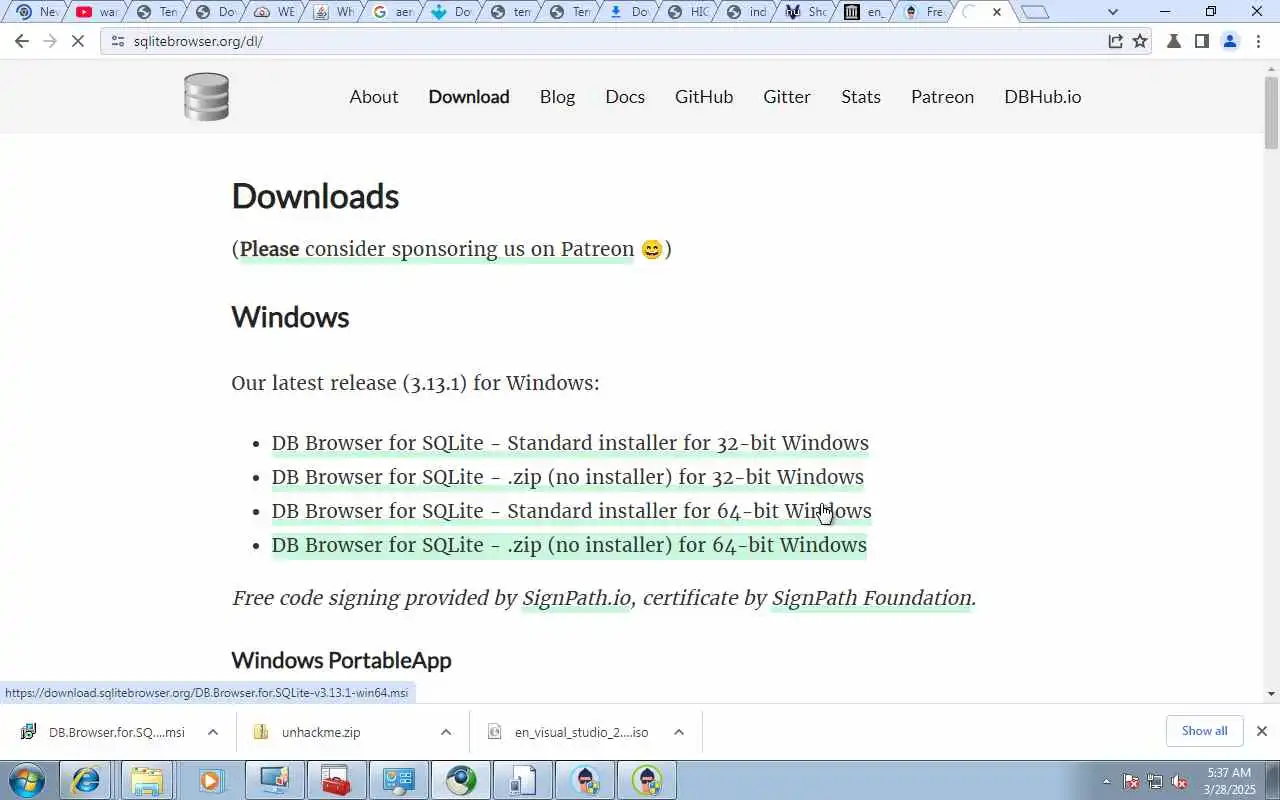Viewport: 1280px width, 800px height.
Task: Open a new browser tab
Action: coord(1036,12)
